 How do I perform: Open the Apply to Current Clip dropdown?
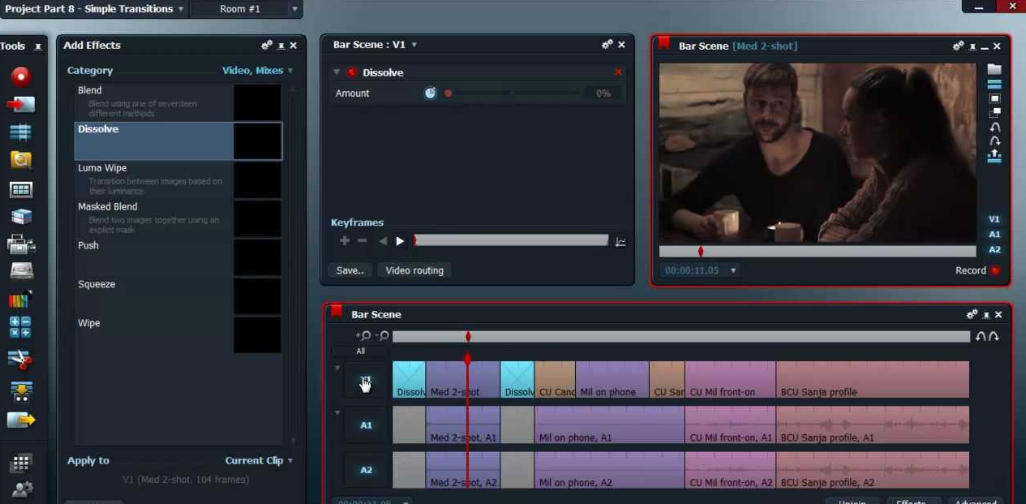291,461
